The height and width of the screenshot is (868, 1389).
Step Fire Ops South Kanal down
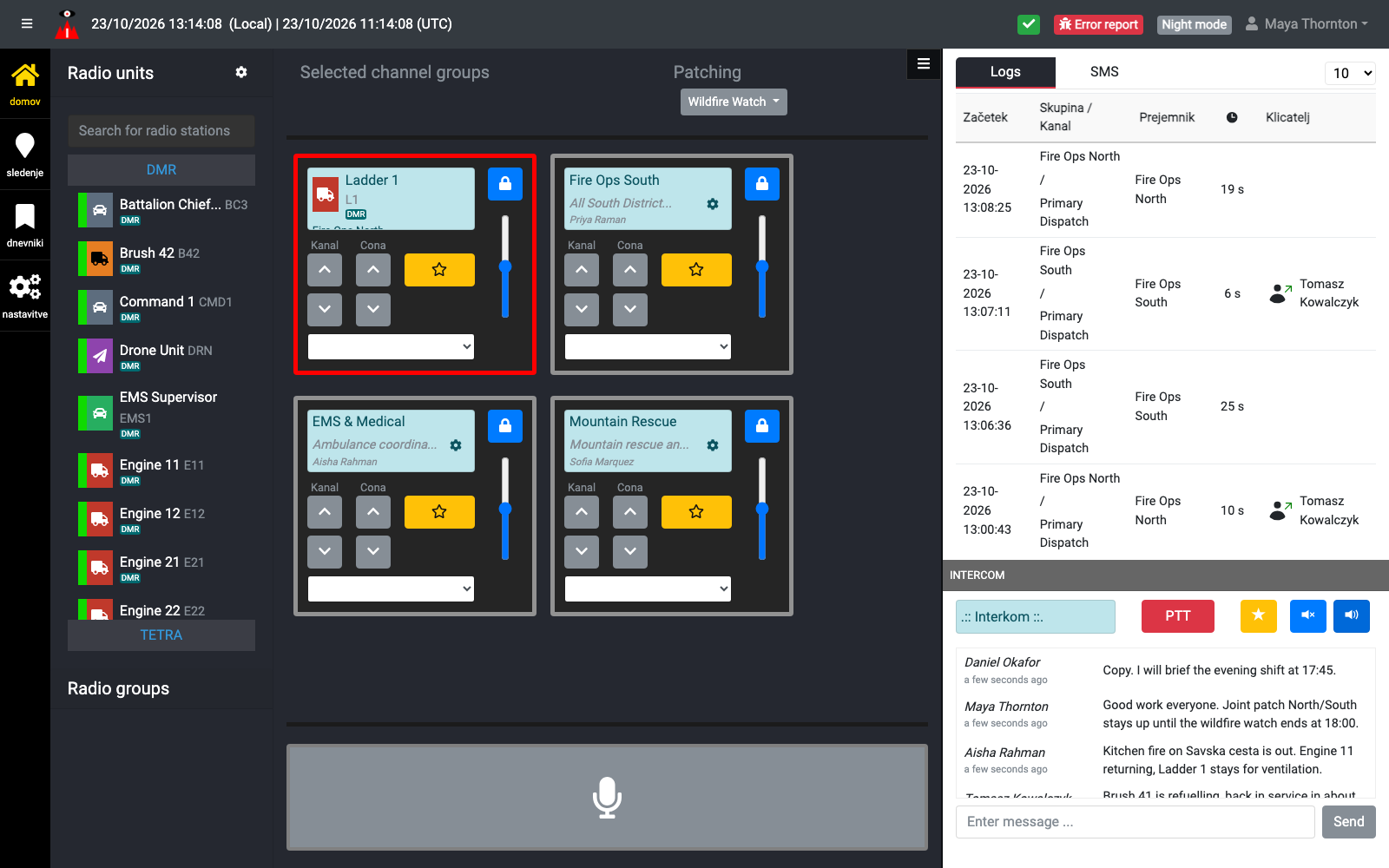coord(582,310)
